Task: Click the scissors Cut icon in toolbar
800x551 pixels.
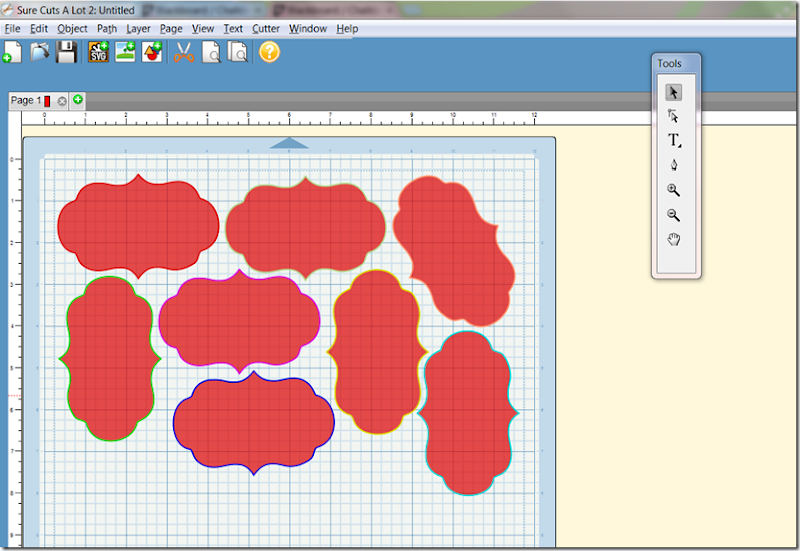Action: pos(183,53)
